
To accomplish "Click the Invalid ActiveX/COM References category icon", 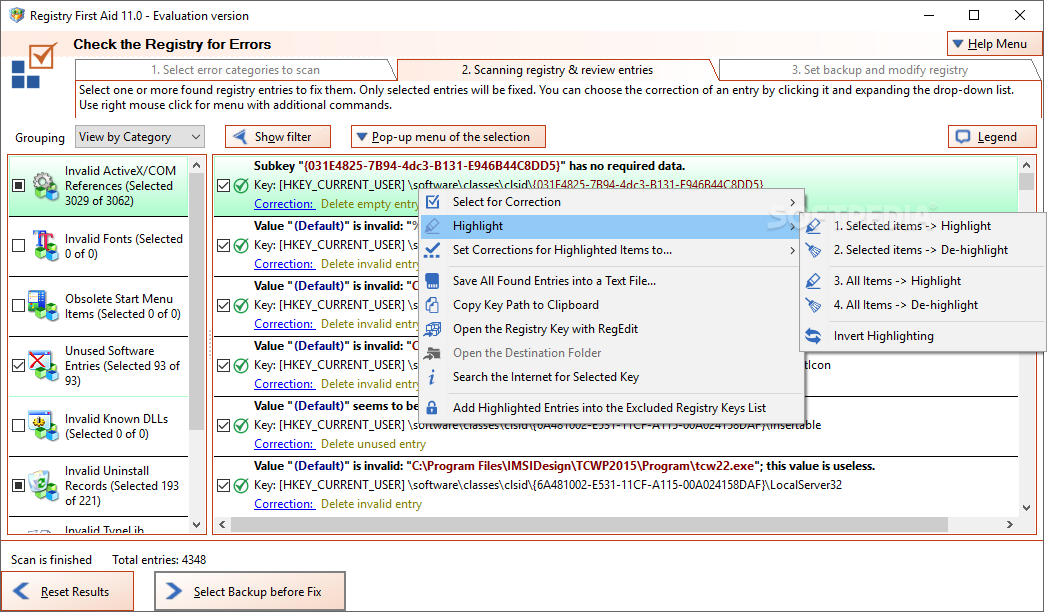I will (x=45, y=186).
